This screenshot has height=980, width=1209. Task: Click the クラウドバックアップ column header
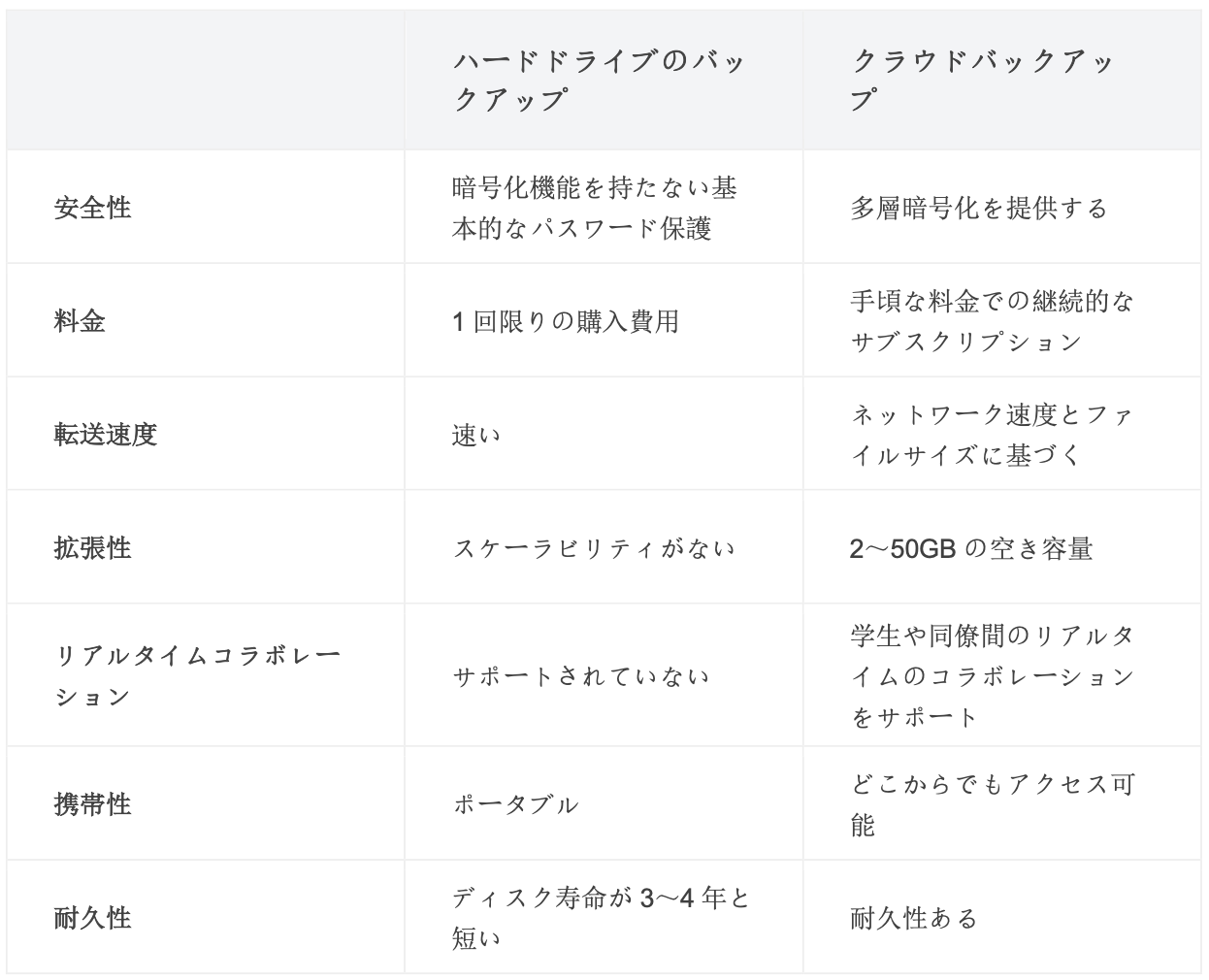click(x=983, y=81)
